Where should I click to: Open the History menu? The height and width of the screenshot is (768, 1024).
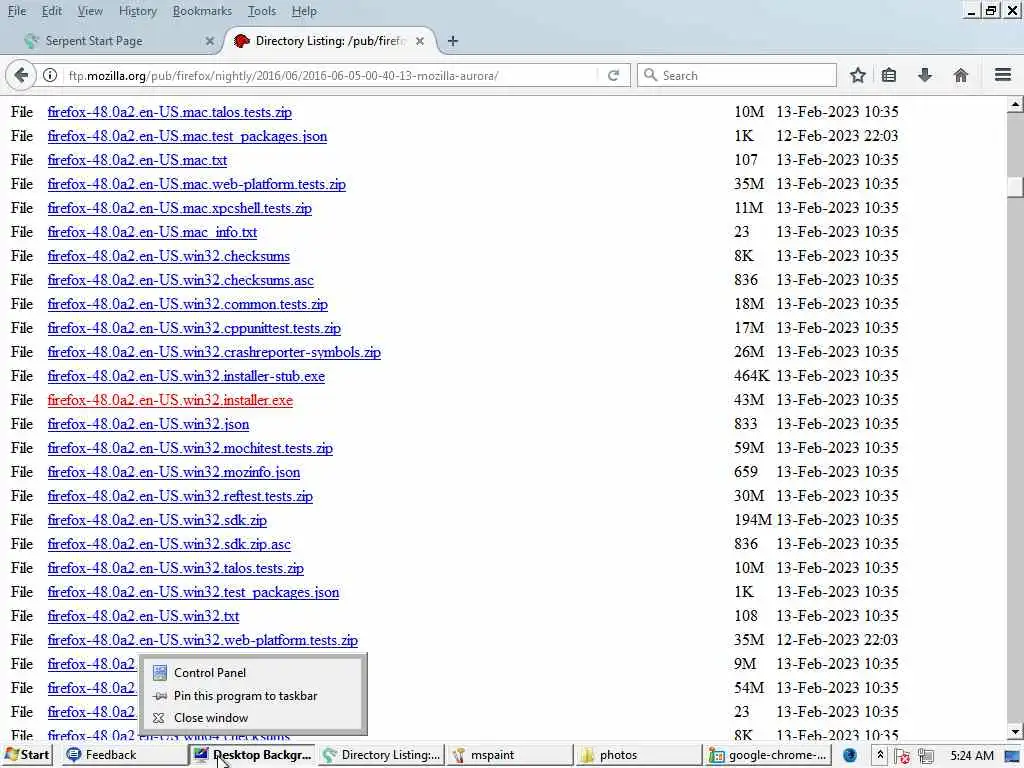(x=138, y=11)
